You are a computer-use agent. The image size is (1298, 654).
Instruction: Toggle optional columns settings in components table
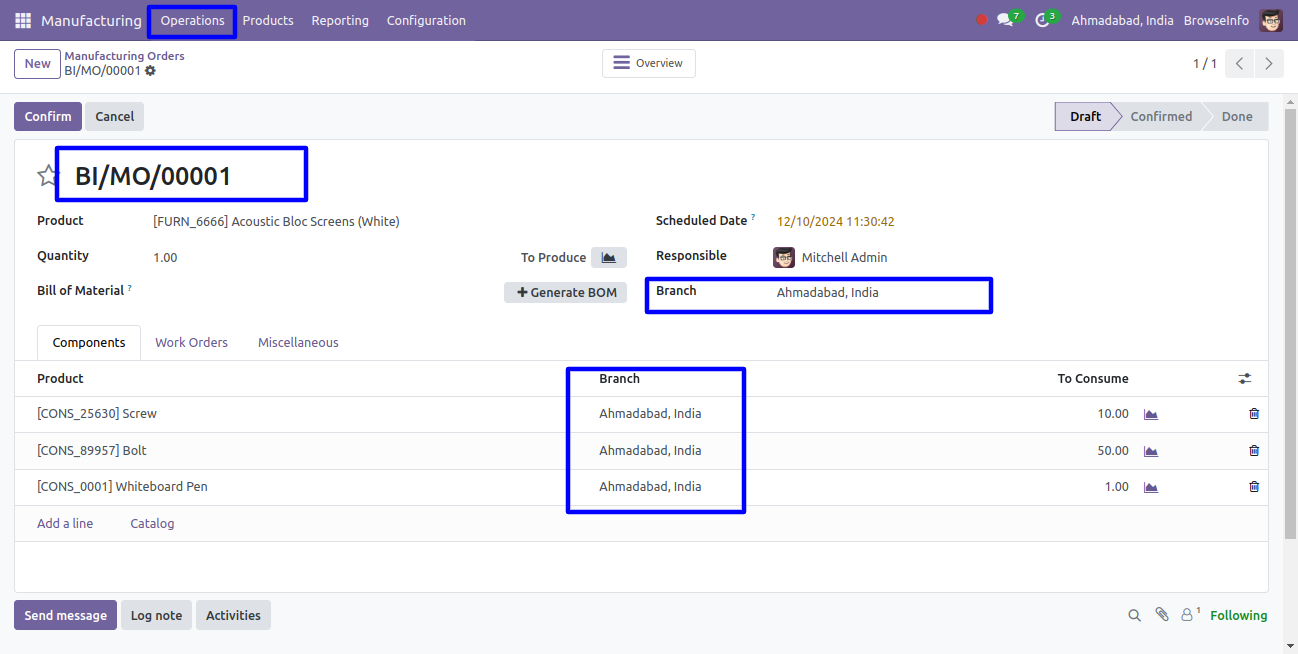click(x=1244, y=379)
